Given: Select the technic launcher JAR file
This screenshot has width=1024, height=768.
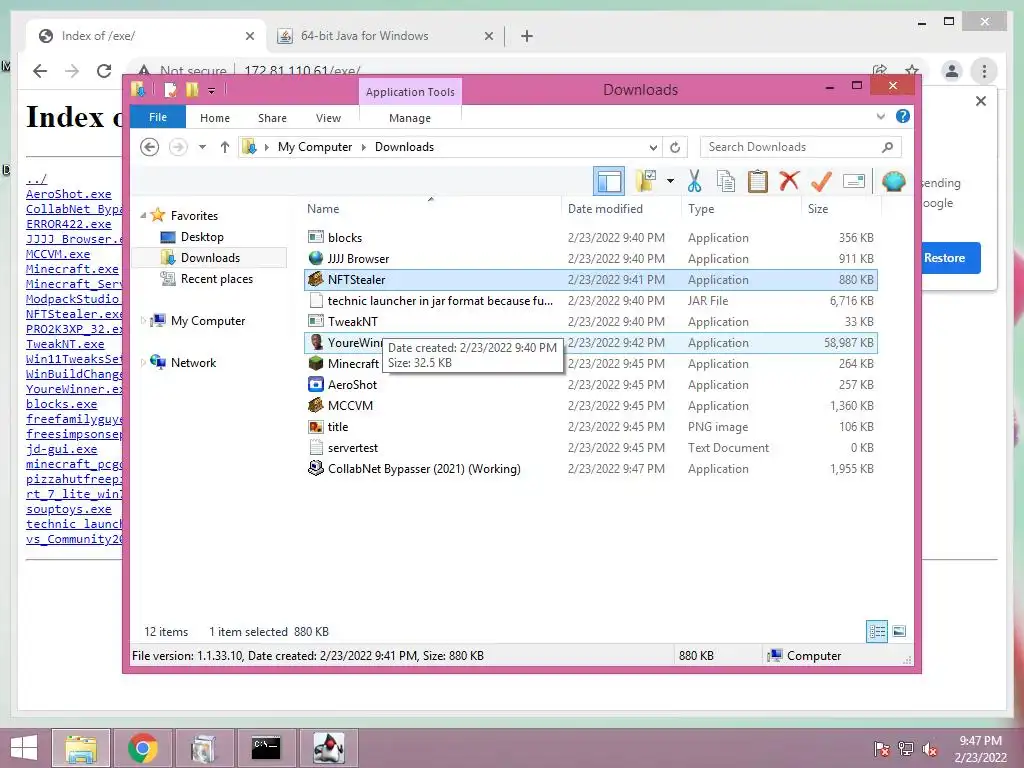Looking at the screenshot, I should [x=590, y=300].
